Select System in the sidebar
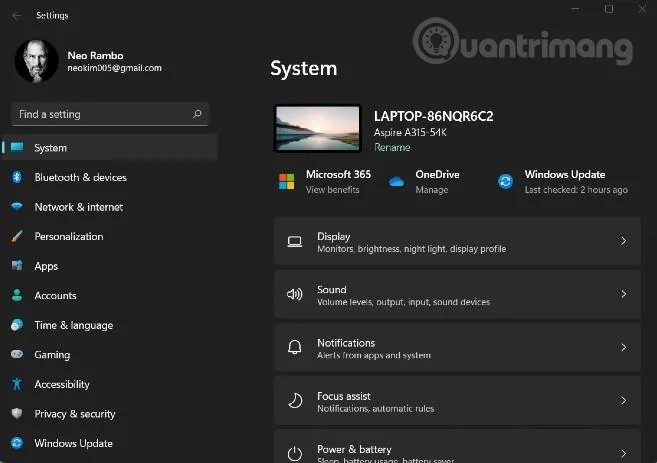657x463 pixels. [x=110, y=147]
